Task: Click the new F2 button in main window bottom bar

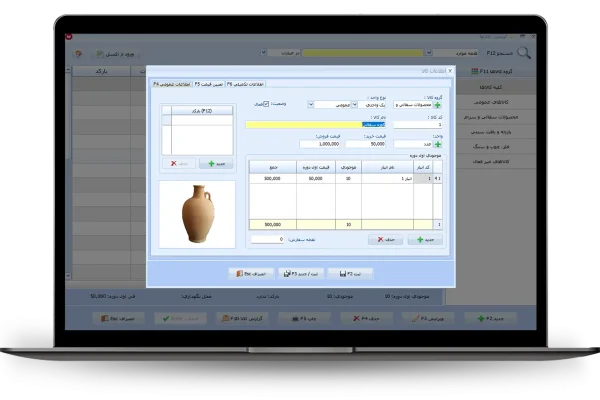Action: pyautogui.click(x=491, y=318)
